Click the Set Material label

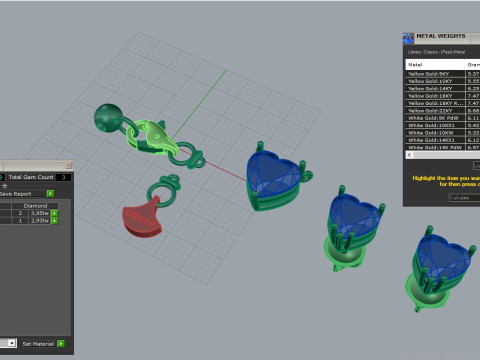tap(38, 344)
